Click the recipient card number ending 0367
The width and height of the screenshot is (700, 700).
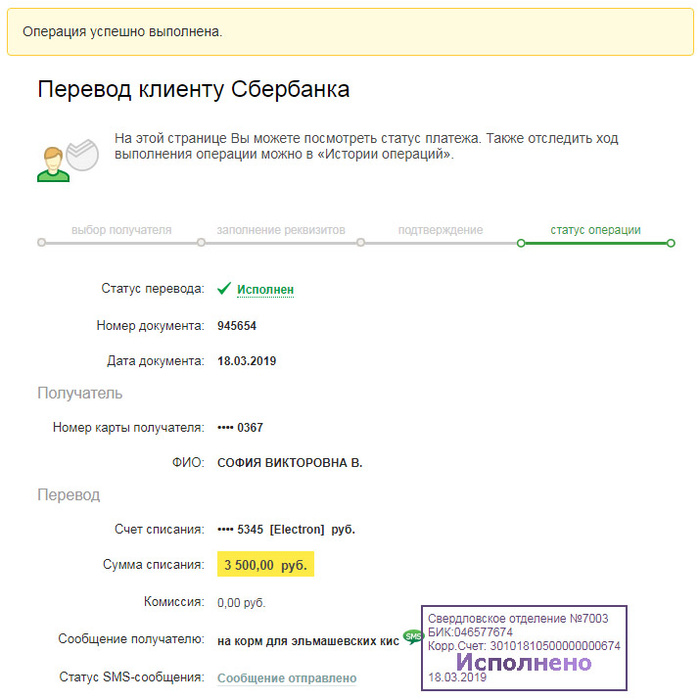[240, 428]
